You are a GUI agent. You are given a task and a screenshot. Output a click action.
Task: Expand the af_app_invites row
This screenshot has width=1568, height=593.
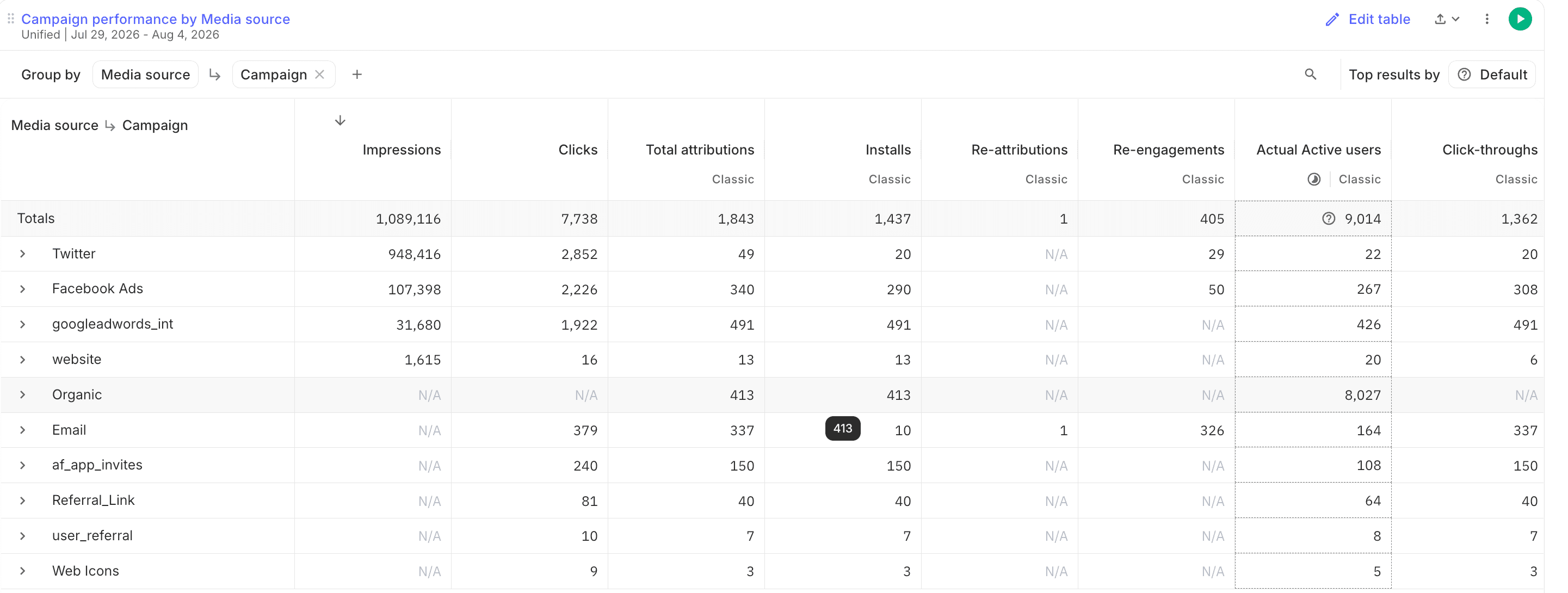pyautogui.click(x=22, y=465)
